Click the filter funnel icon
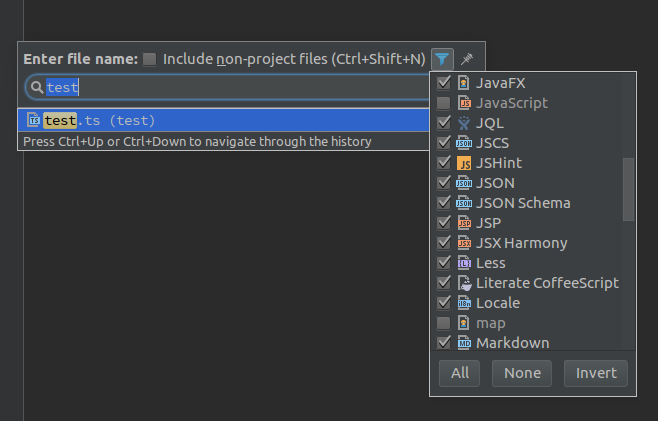 click(x=443, y=59)
